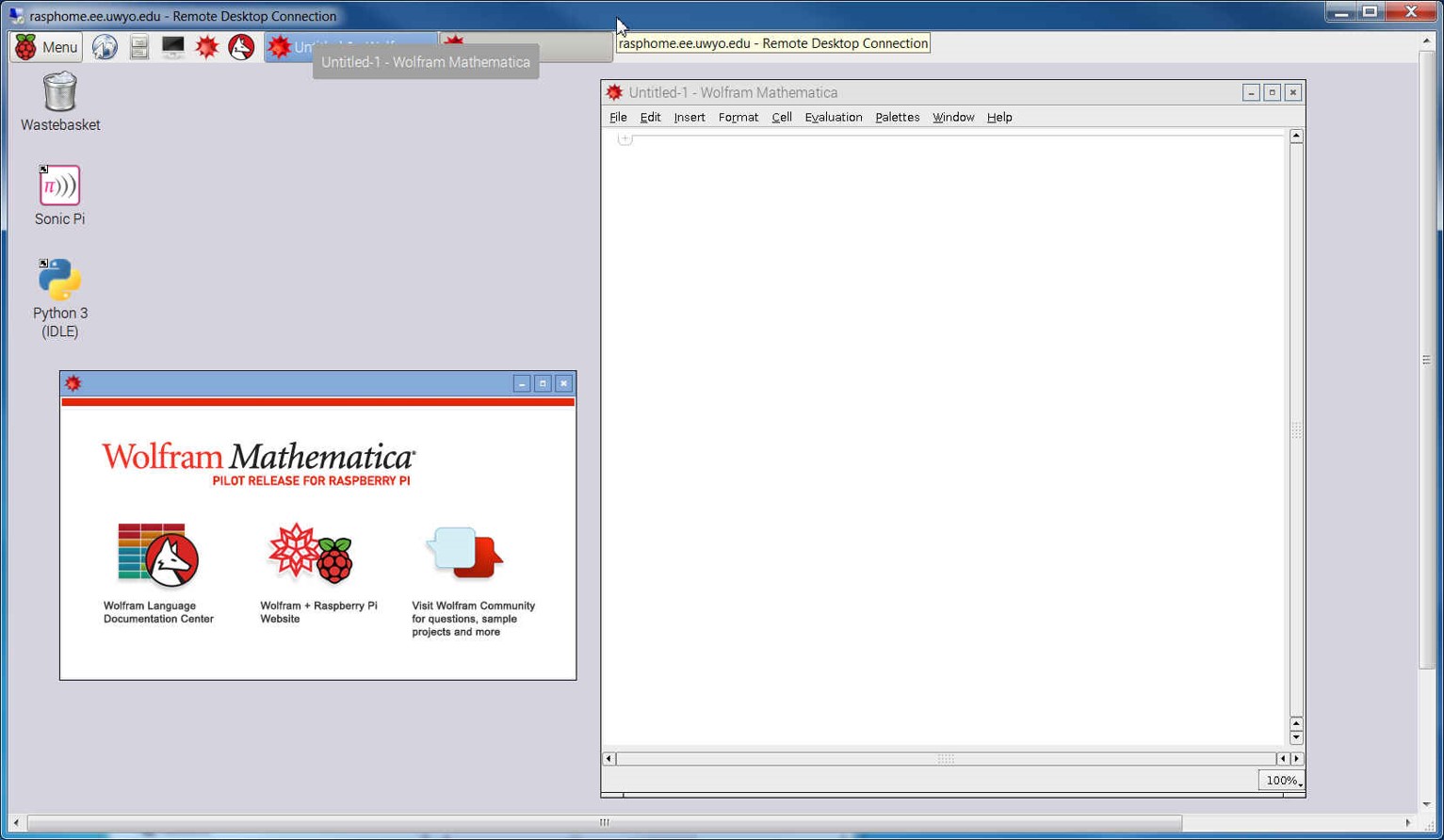Click the Remote Desktop horizontal scrollbar right arrow
This screenshot has width=1444, height=840.
pos(1408,823)
